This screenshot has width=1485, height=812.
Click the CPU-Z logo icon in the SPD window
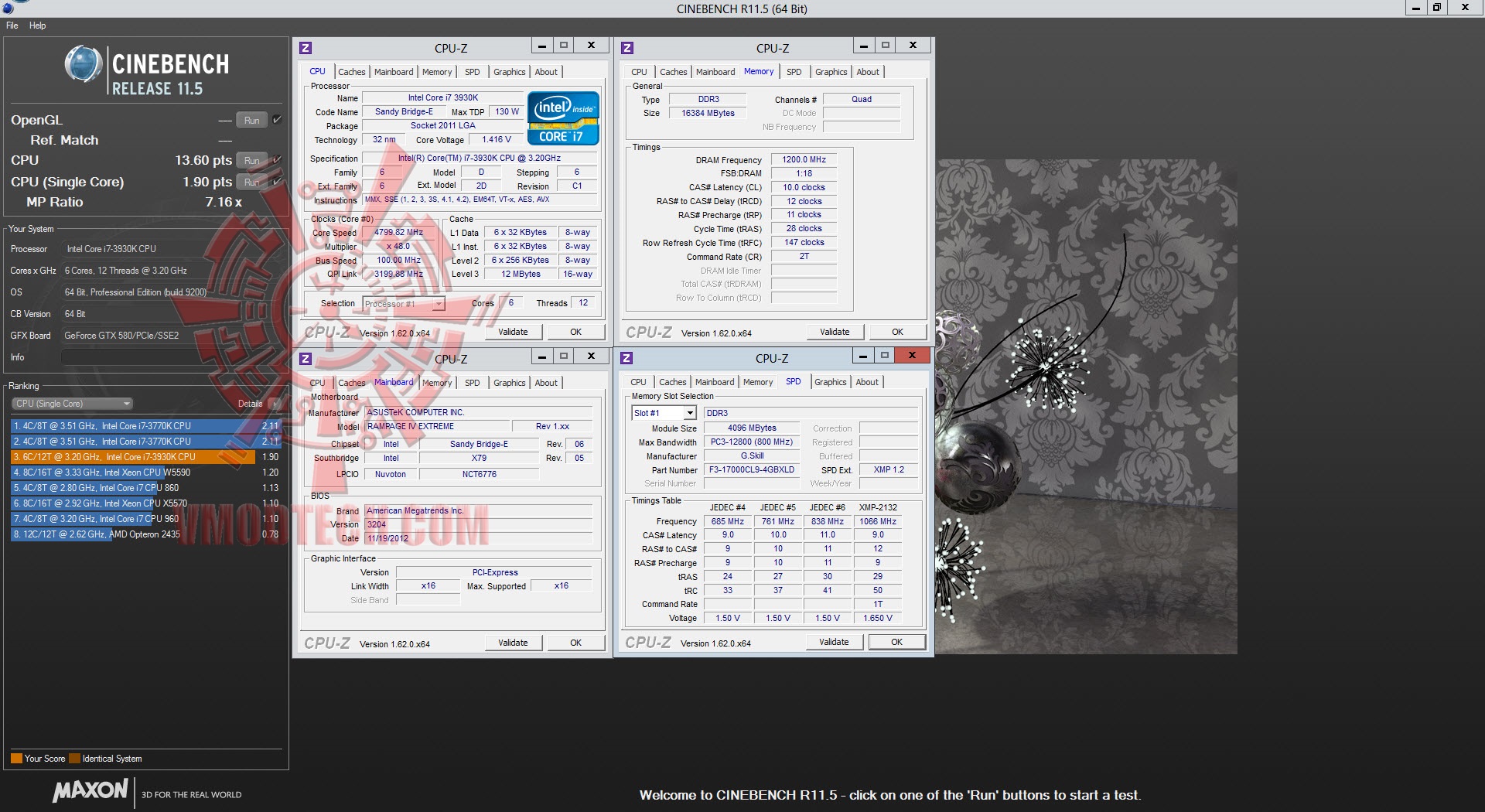tap(626, 358)
